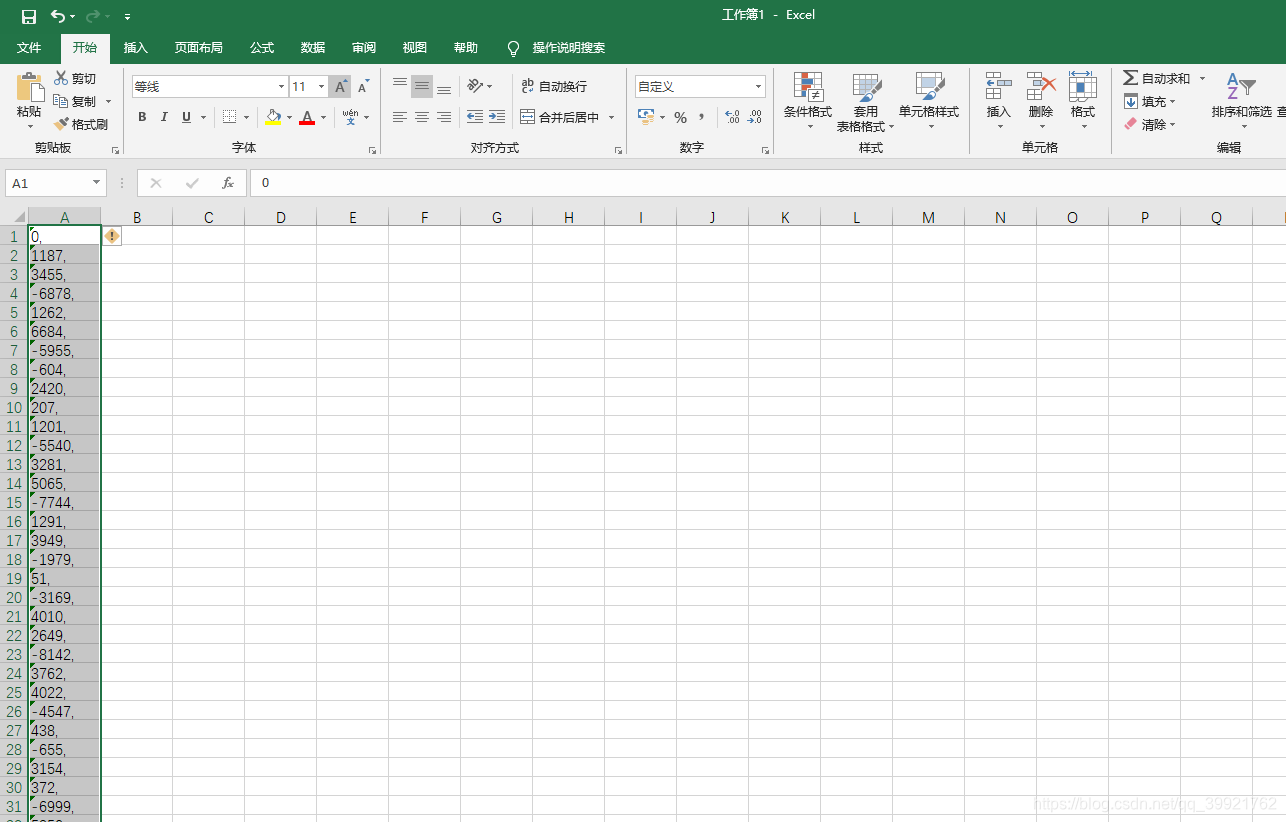This screenshot has height=822, width=1286.
Task: Switch to Data (数据) tab
Action: tap(313, 48)
